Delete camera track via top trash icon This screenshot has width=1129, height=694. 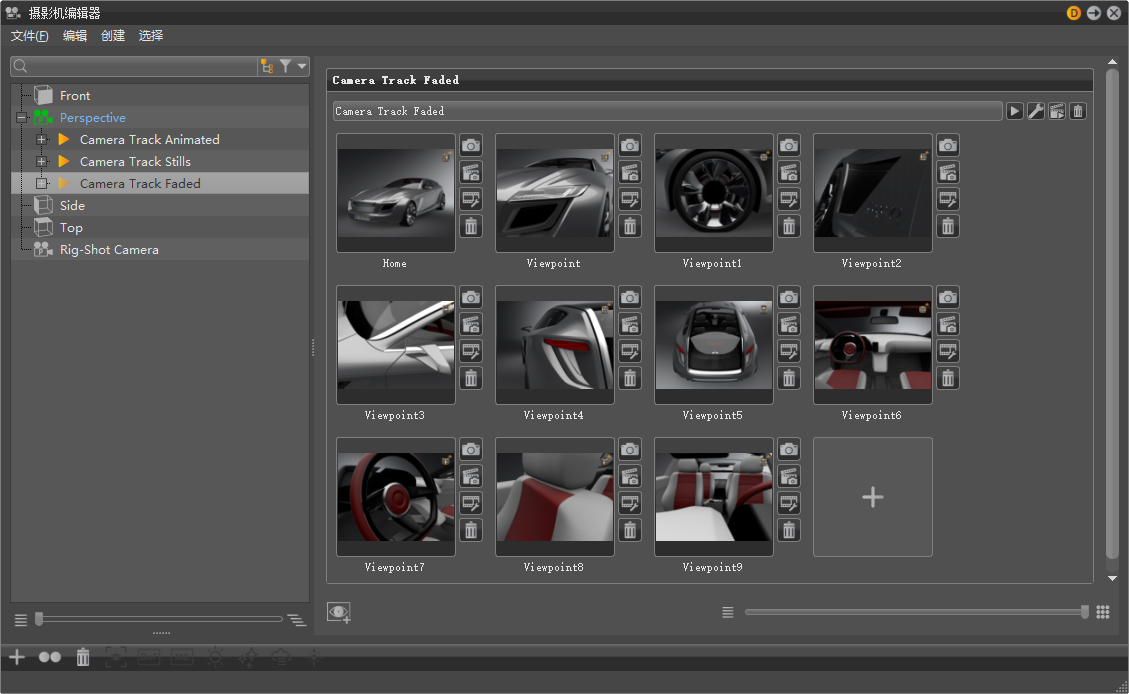tap(1078, 111)
